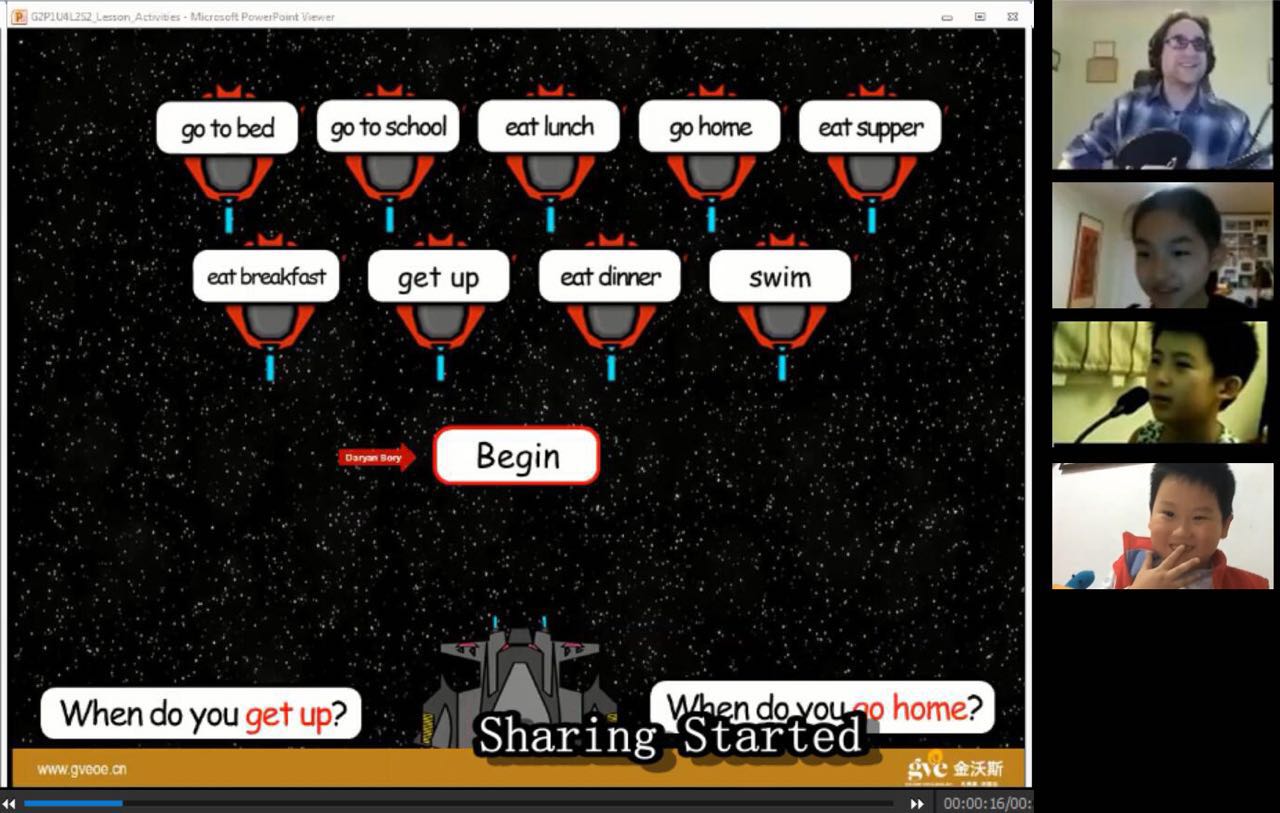Image resolution: width=1280 pixels, height=813 pixels.
Task: Pick the 'eat breakfast' word card
Action: (266, 277)
